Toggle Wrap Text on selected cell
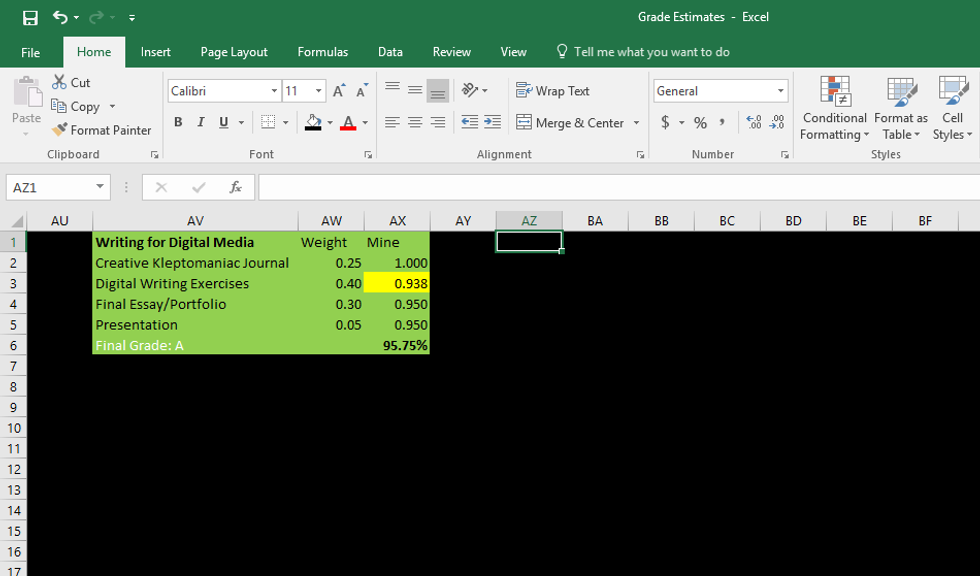Screen dimensions: 980x576 [553, 91]
